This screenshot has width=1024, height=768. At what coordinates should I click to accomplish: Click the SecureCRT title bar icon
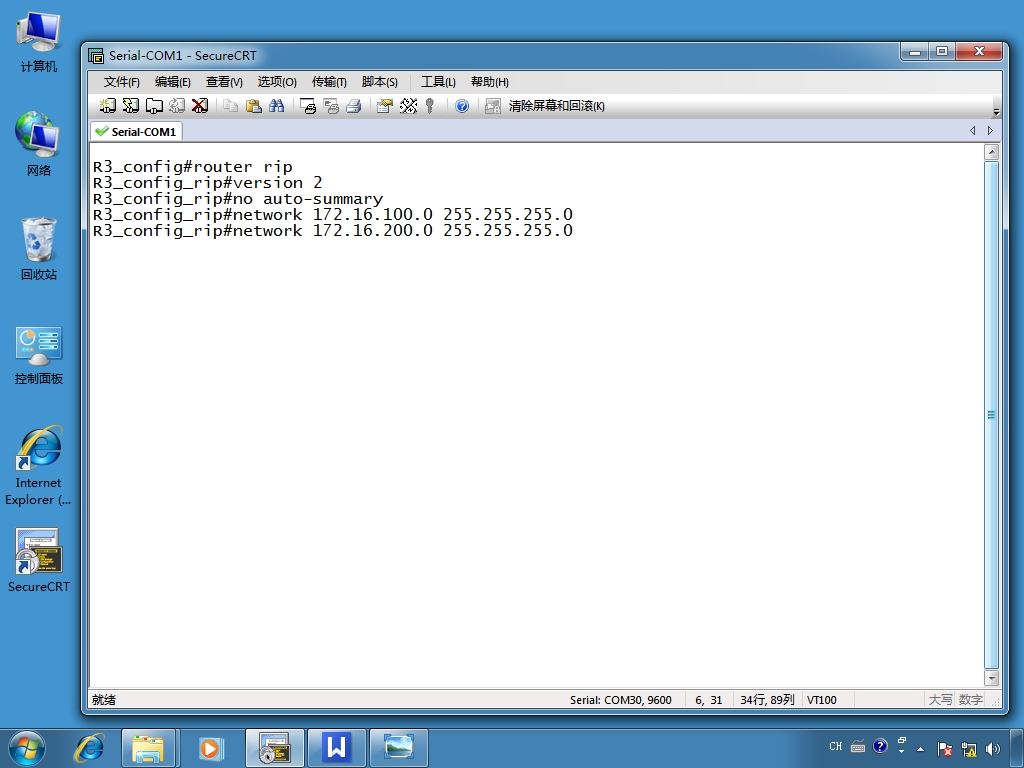click(x=96, y=56)
